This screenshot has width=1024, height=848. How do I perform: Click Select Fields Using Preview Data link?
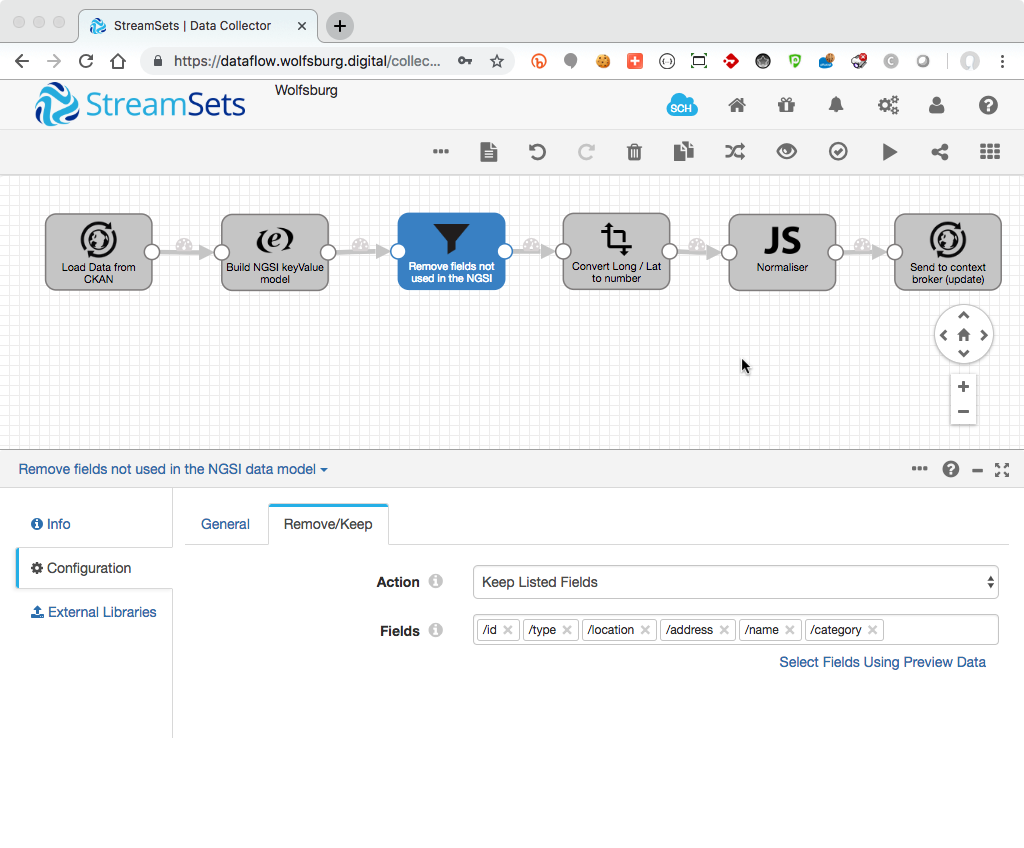click(x=882, y=662)
